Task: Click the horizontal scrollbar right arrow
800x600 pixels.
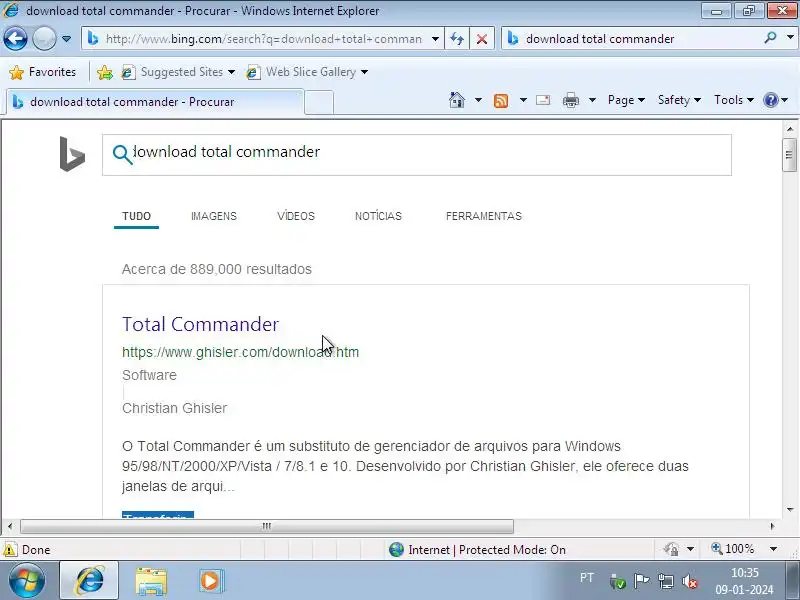Action: click(x=772, y=526)
